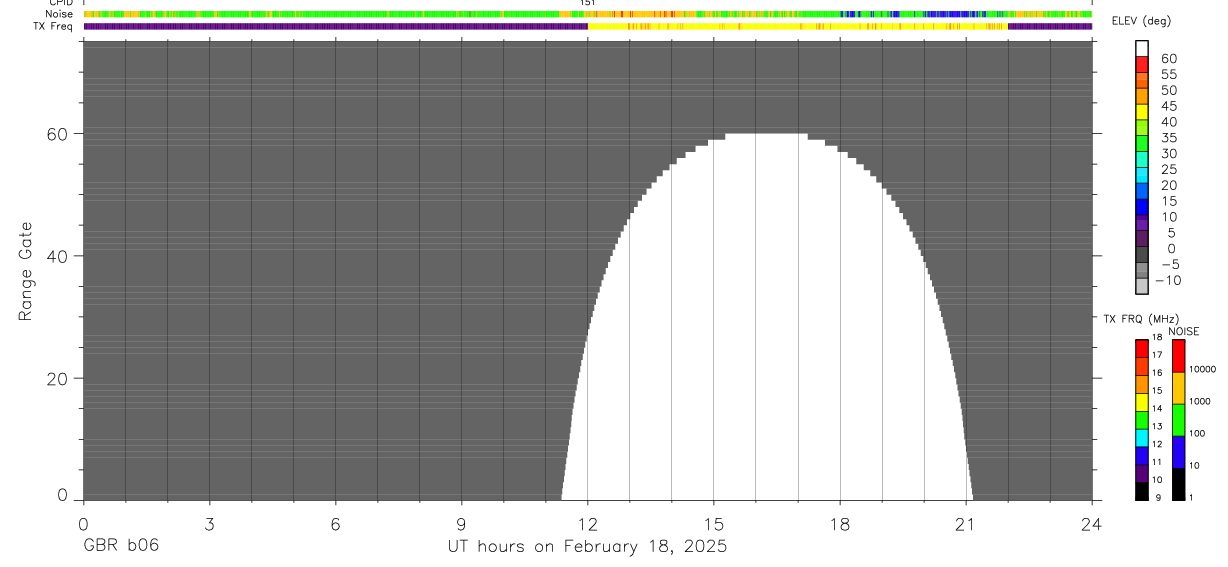Click the '50' label on the ELEV colorbar

click(x=1169, y=91)
